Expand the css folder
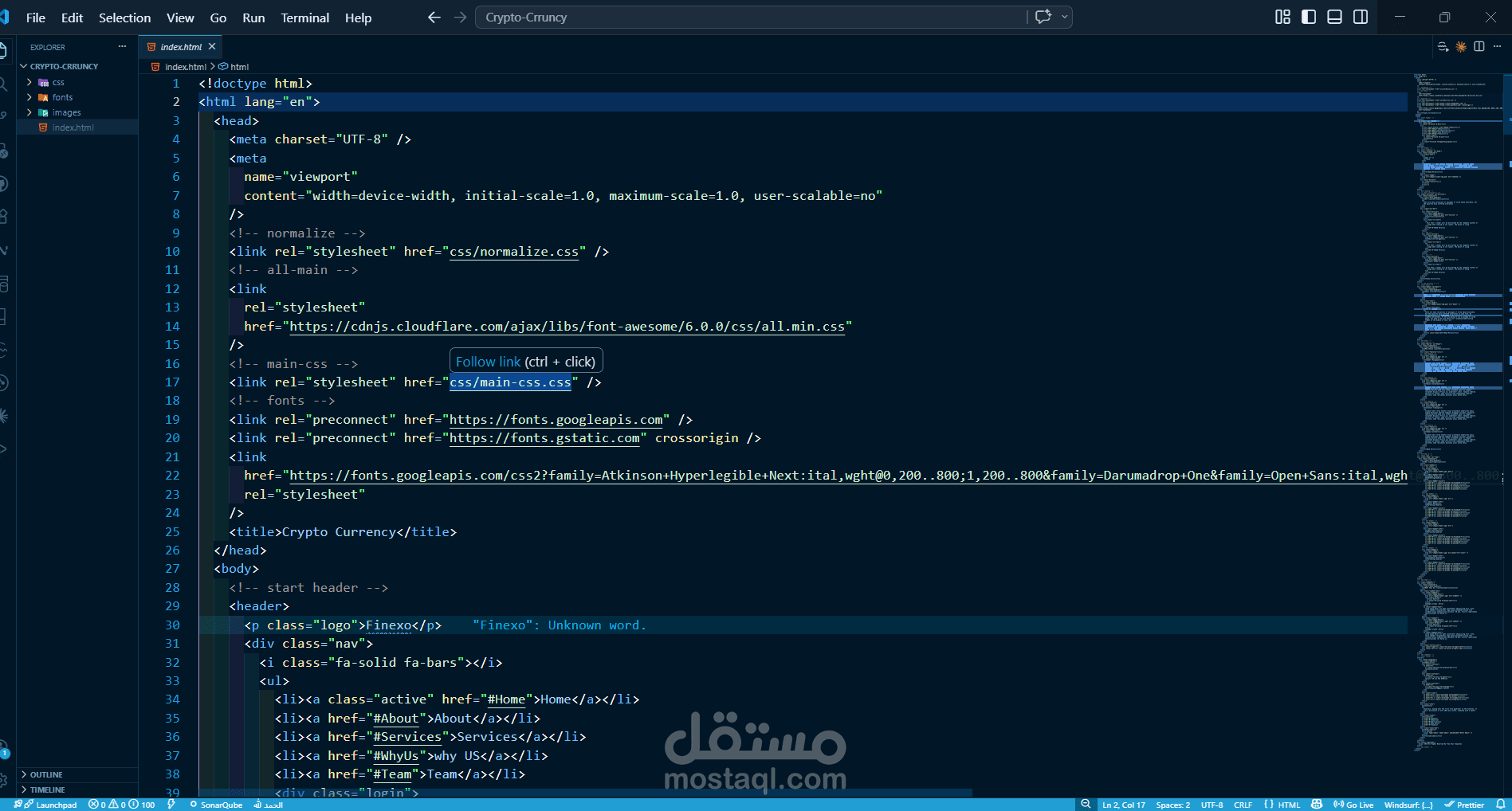 coord(58,82)
